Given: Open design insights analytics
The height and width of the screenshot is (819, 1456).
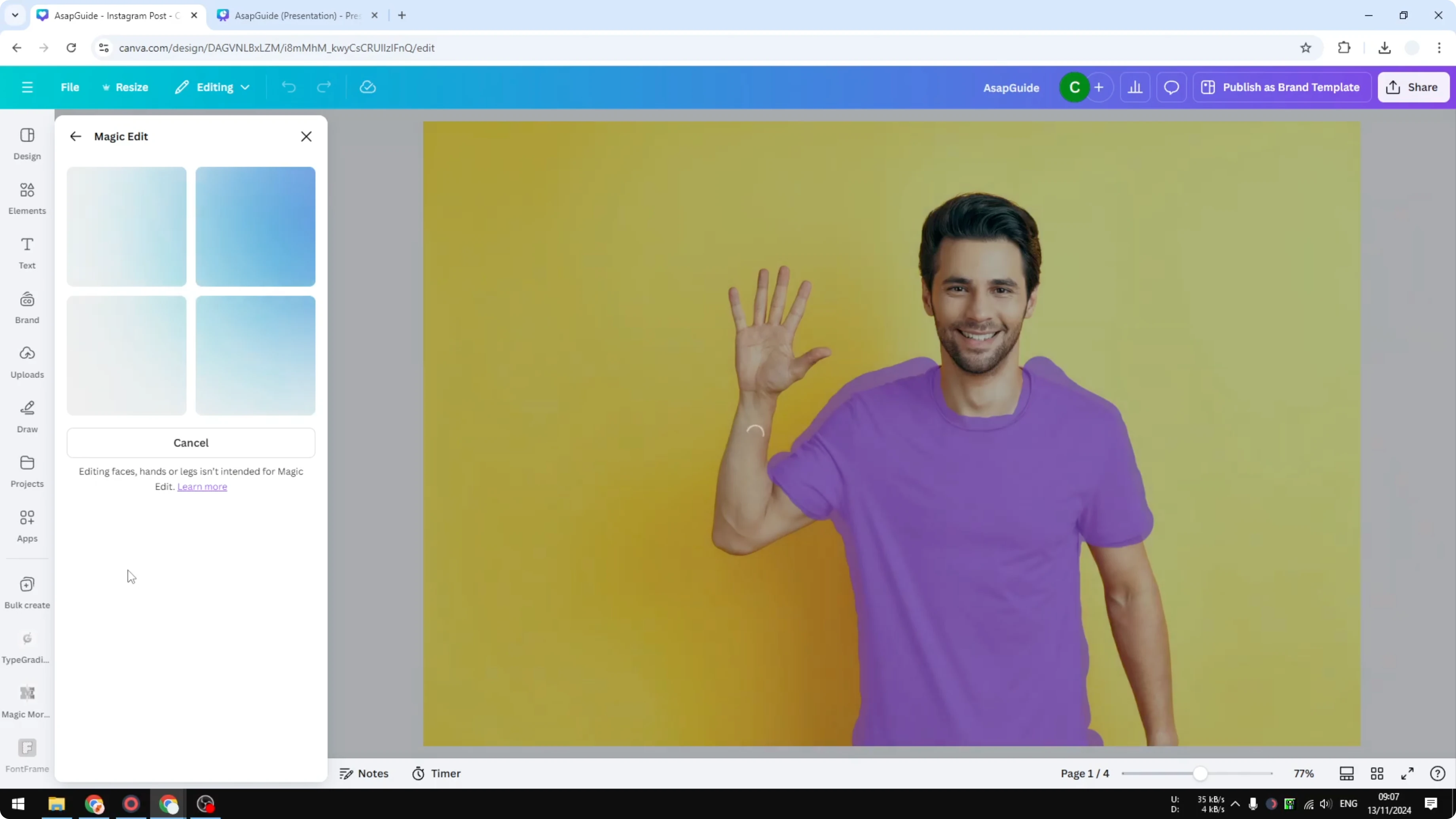Looking at the screenshot, I should pos(1136,87).
